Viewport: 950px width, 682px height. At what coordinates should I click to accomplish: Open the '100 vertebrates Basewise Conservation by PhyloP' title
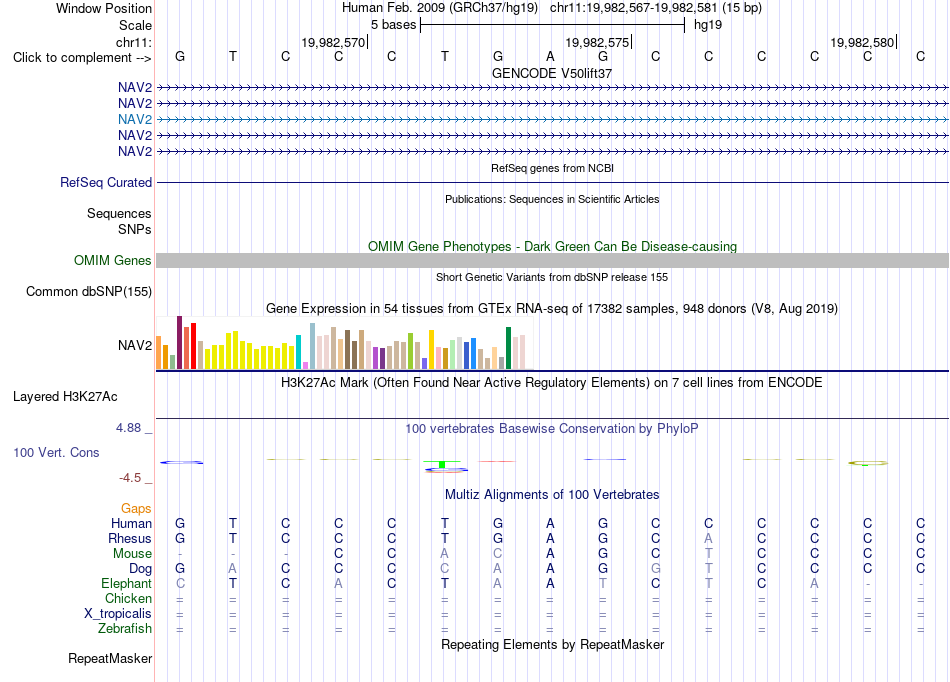click(552, 429)
